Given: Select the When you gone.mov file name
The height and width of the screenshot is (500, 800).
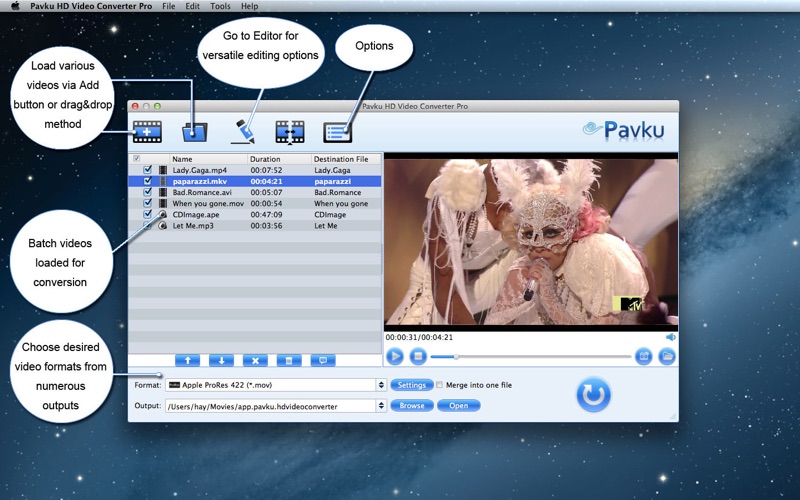Looking at the screenshot, I should (x=208, y=203).
